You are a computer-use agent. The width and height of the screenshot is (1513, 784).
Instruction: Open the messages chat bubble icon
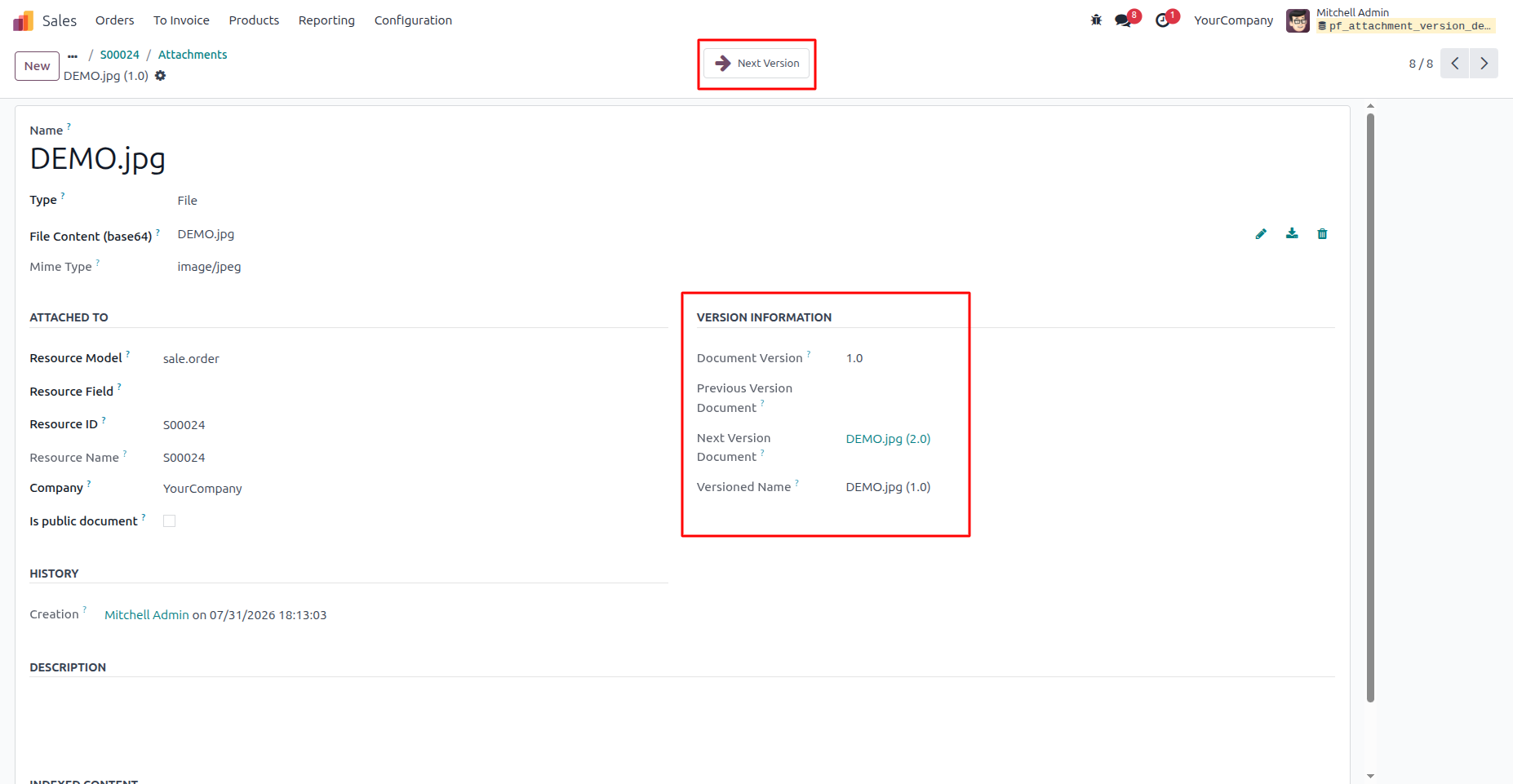[x=1124, y=20]
